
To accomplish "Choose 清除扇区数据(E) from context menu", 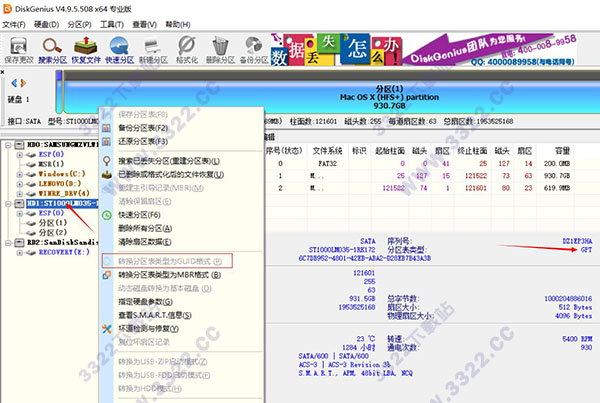I will pyautogui.click(x=144, y=242).
